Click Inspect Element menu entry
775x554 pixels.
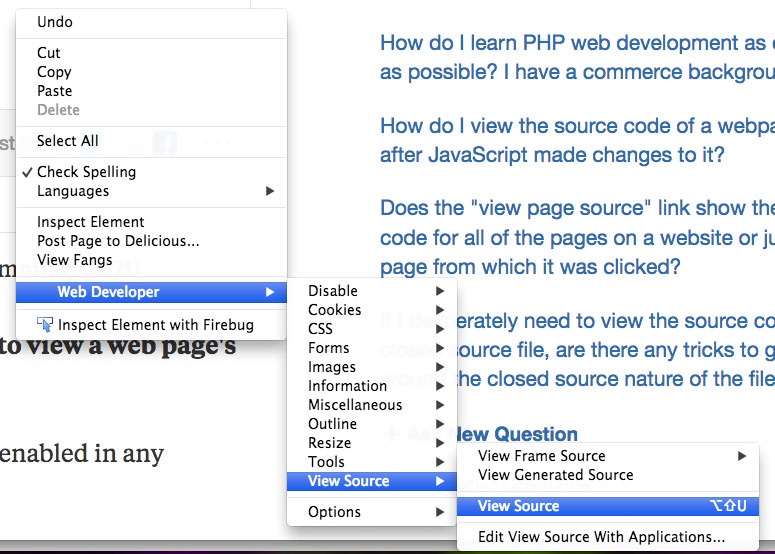point(151,222)
